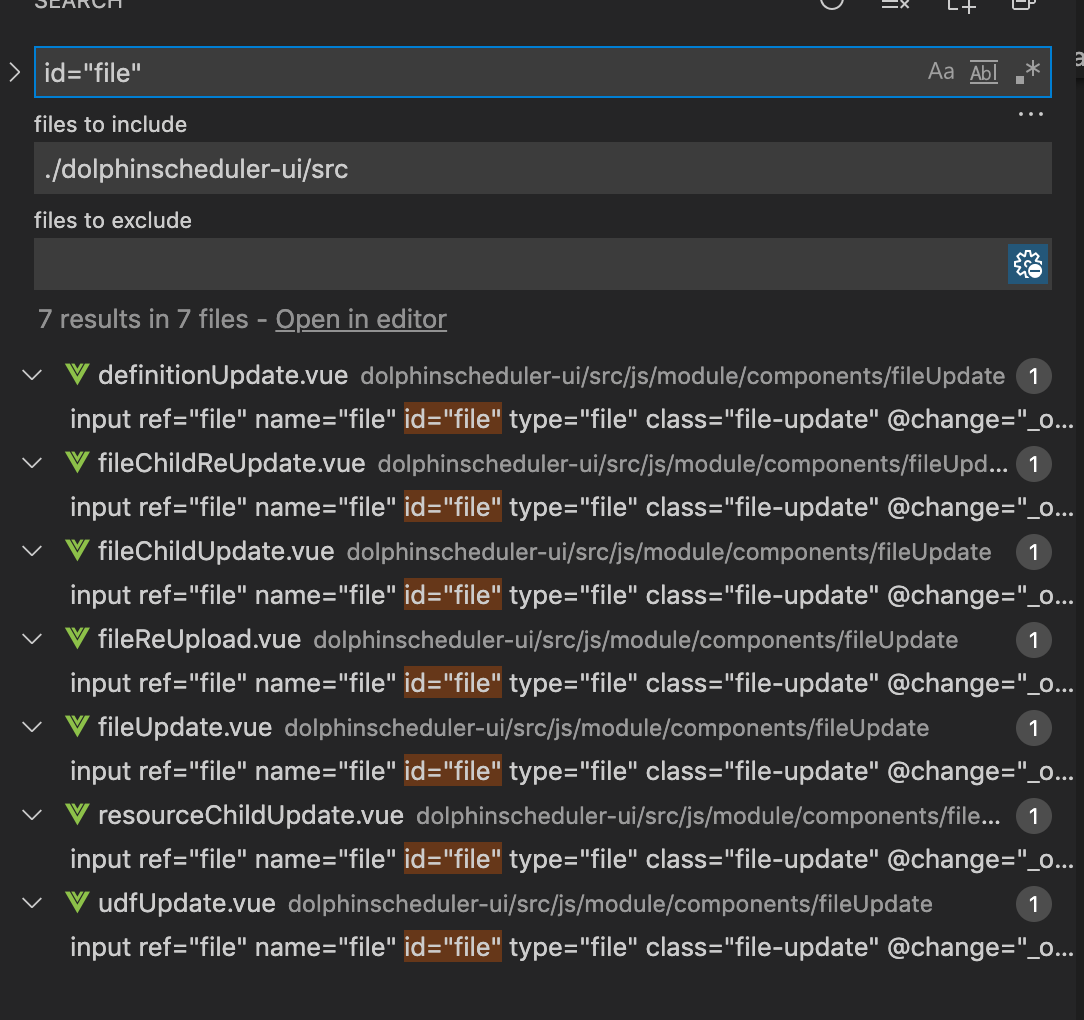
Task: Toggle Match Case option in search box
Action: [x=940, y=72]
